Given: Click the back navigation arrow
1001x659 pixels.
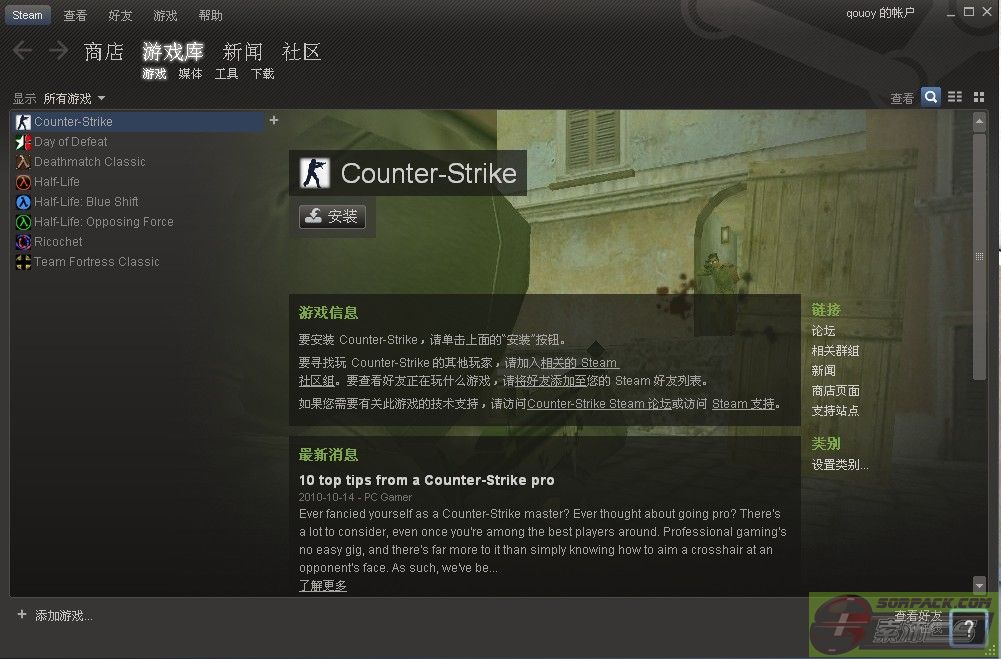Looking at the screenshot, I should click(22, 50).
